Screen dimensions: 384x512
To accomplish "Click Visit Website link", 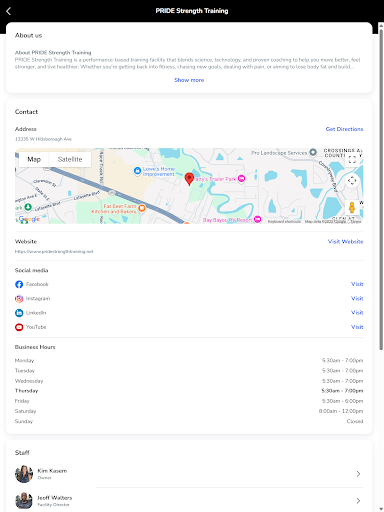I will click(x=345, y=241).
